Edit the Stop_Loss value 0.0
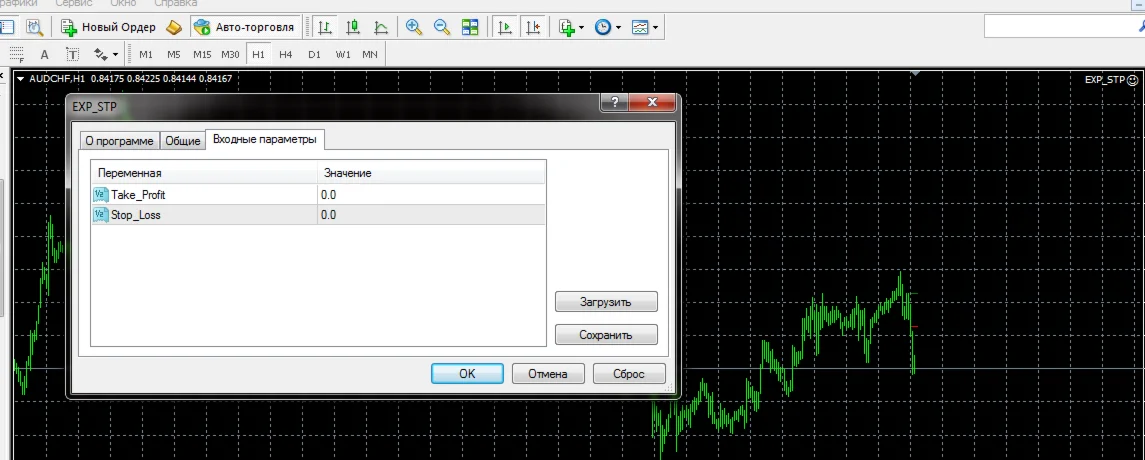 coord(432,215)
